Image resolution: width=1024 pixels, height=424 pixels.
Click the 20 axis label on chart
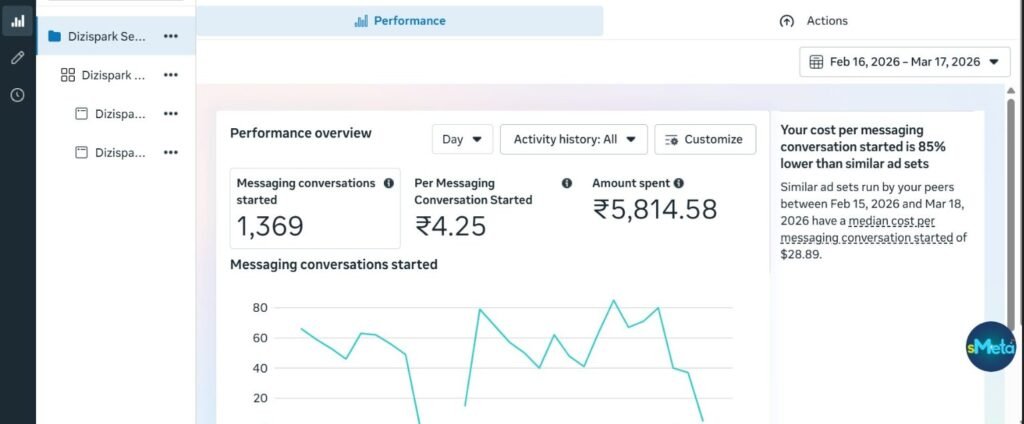(260, 398)
